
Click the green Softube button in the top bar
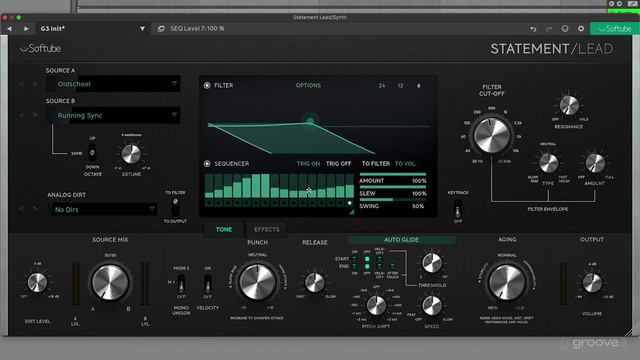[x=615, y=29]
